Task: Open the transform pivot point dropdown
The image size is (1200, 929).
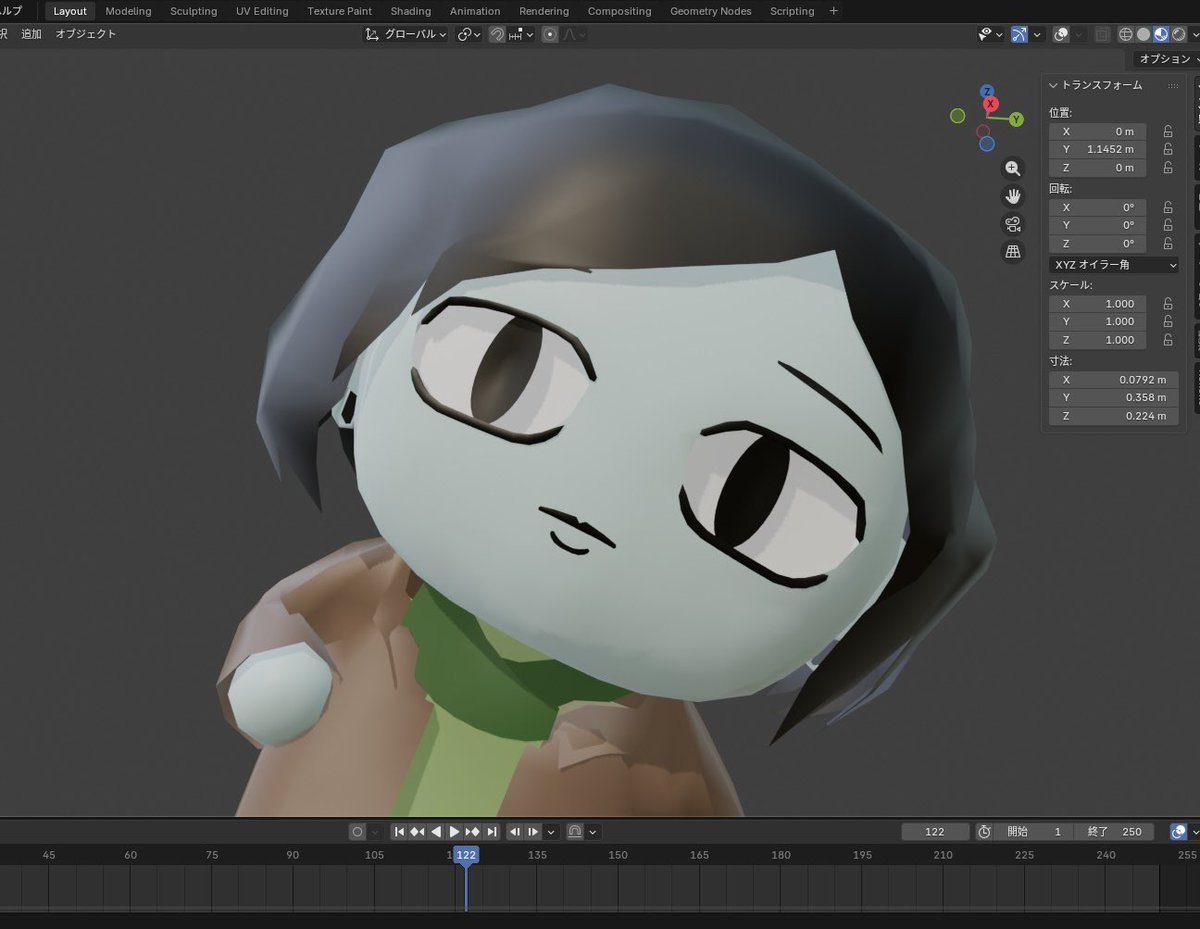Action: click(x=469, y=34)
